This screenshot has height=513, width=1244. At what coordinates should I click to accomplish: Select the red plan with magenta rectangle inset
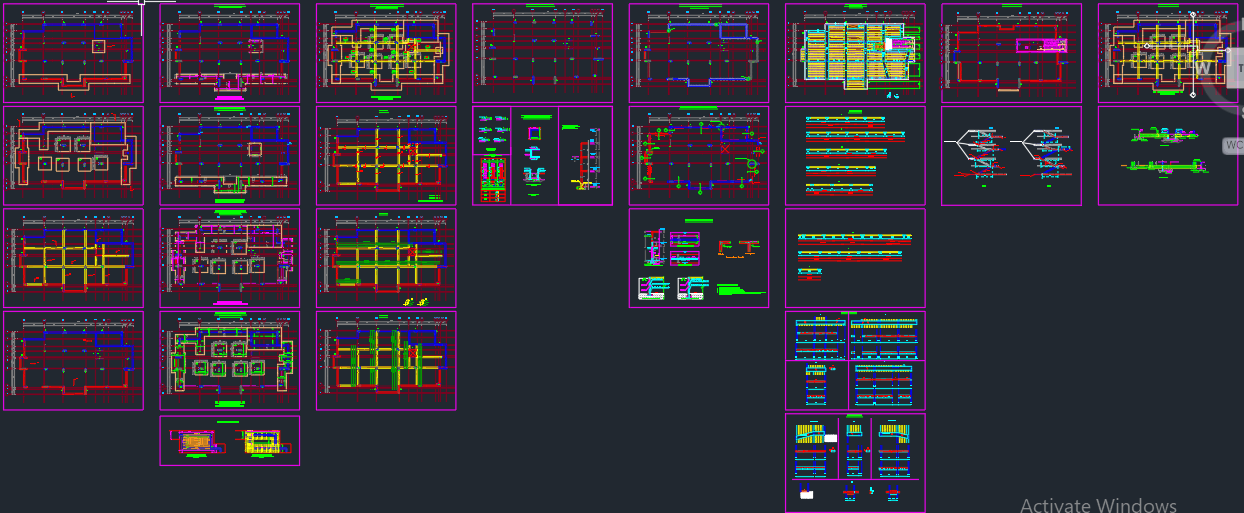1011,53
